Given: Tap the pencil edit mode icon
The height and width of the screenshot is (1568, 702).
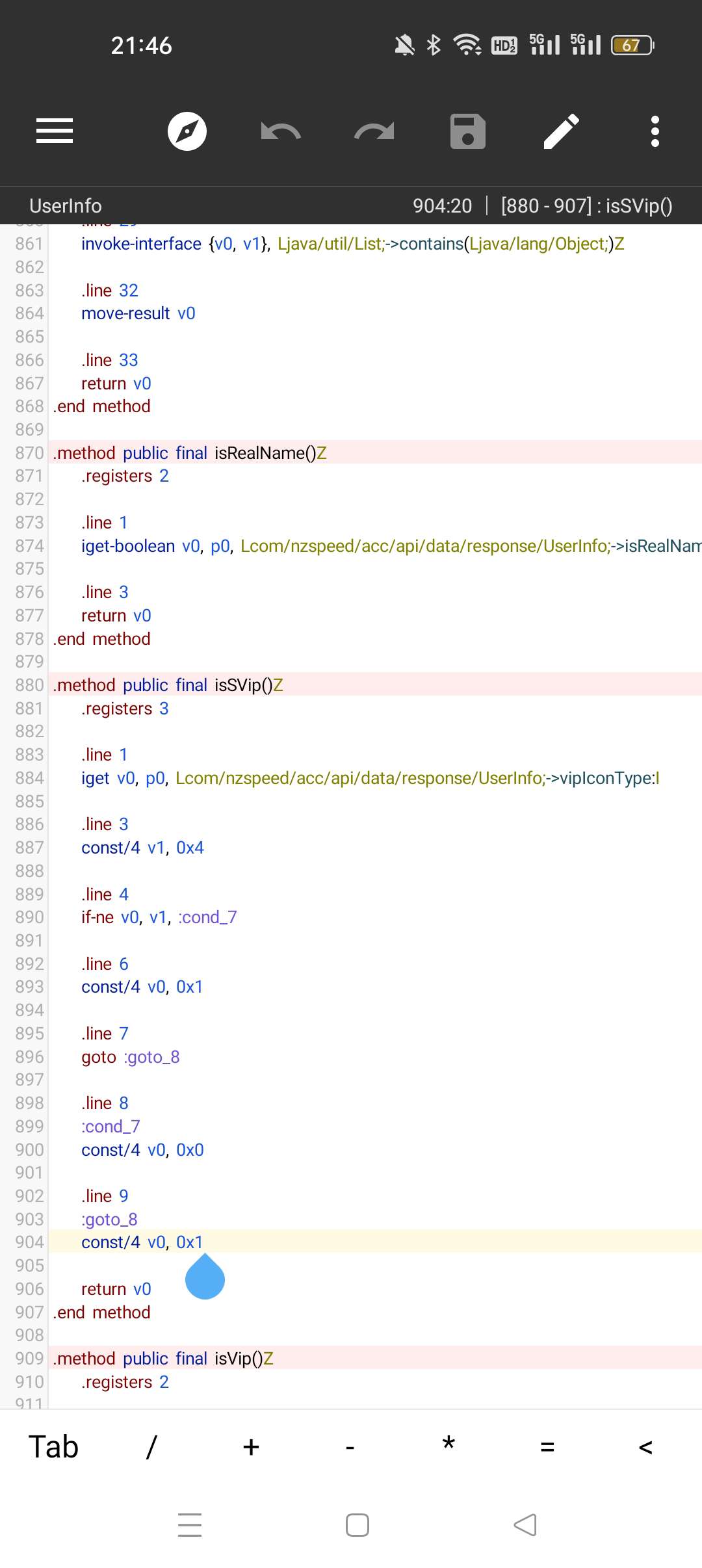Looking at the screenshot, I should point(562,131).
